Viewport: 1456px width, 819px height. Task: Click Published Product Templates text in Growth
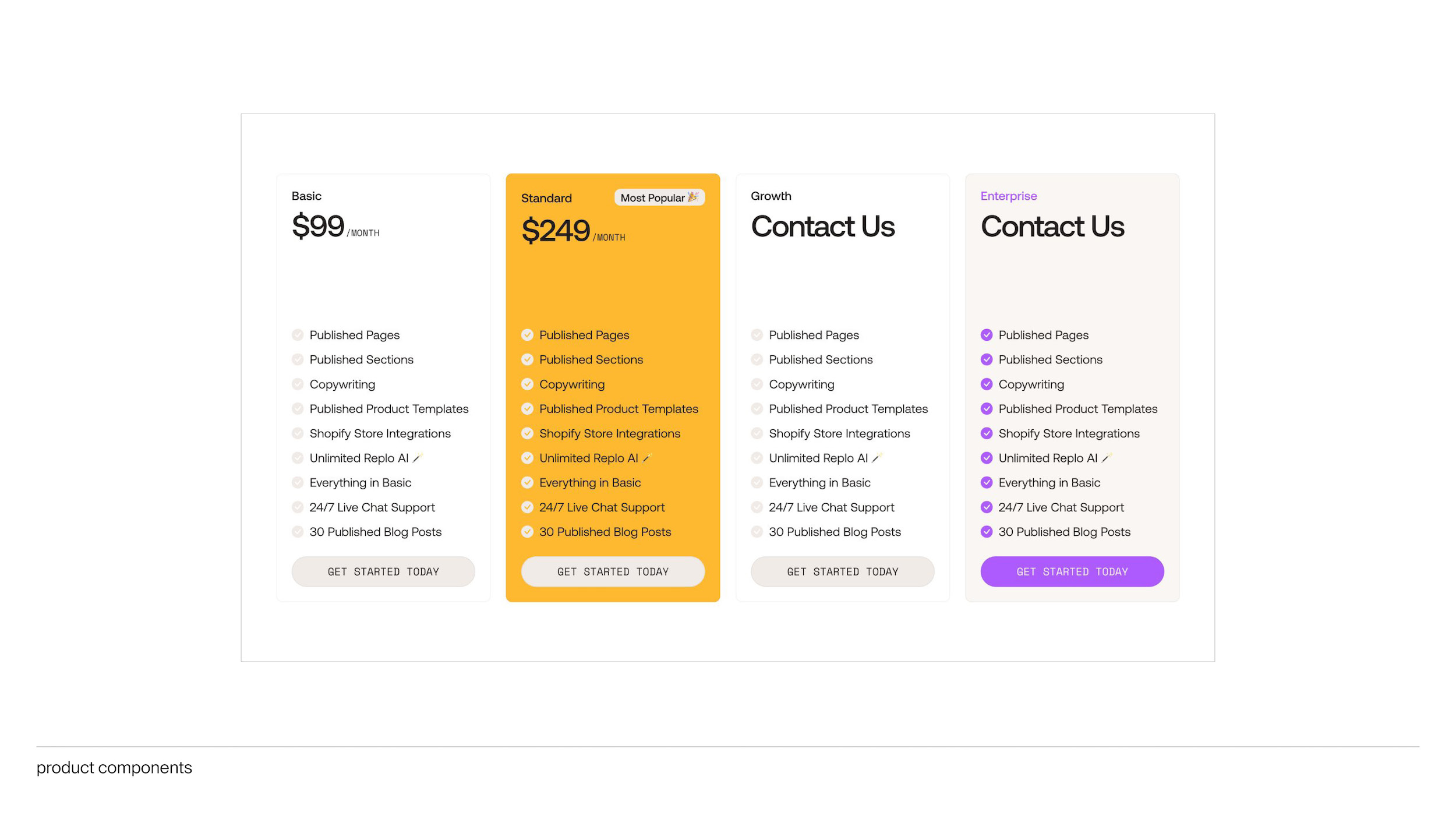pyautogui.click(x=848, y=409)
